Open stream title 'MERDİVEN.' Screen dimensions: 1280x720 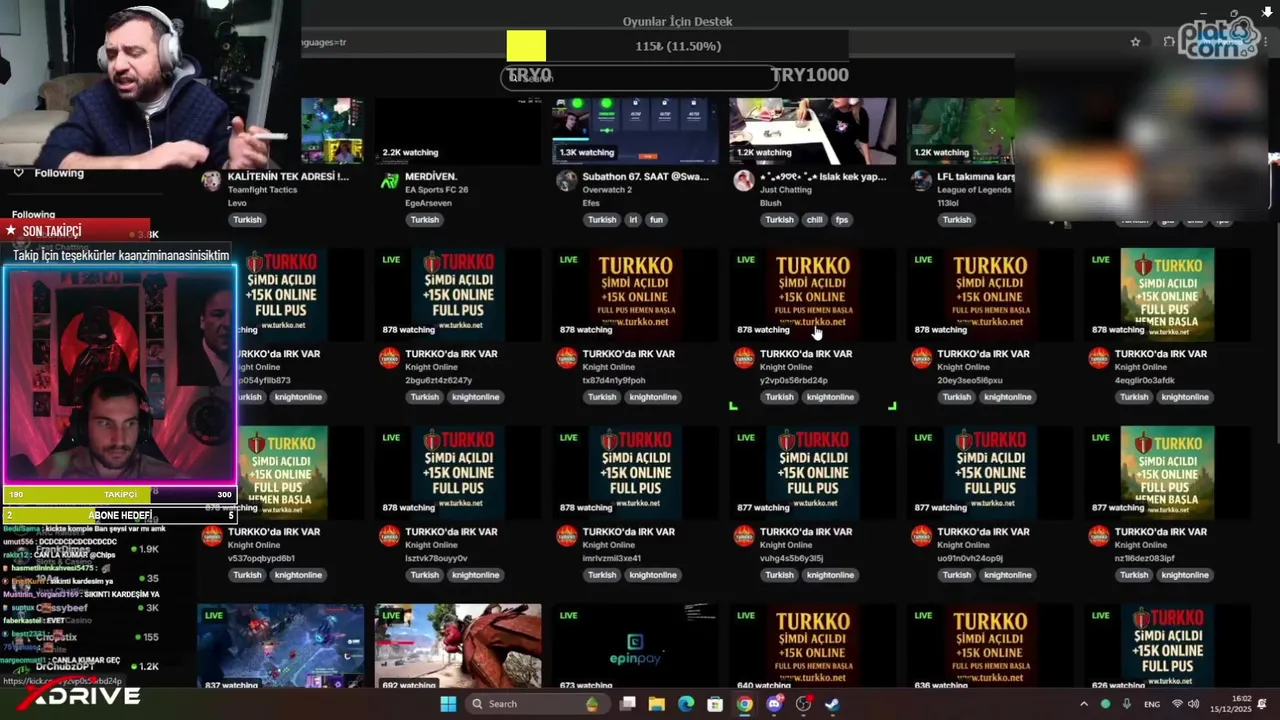tap(431, 176)
